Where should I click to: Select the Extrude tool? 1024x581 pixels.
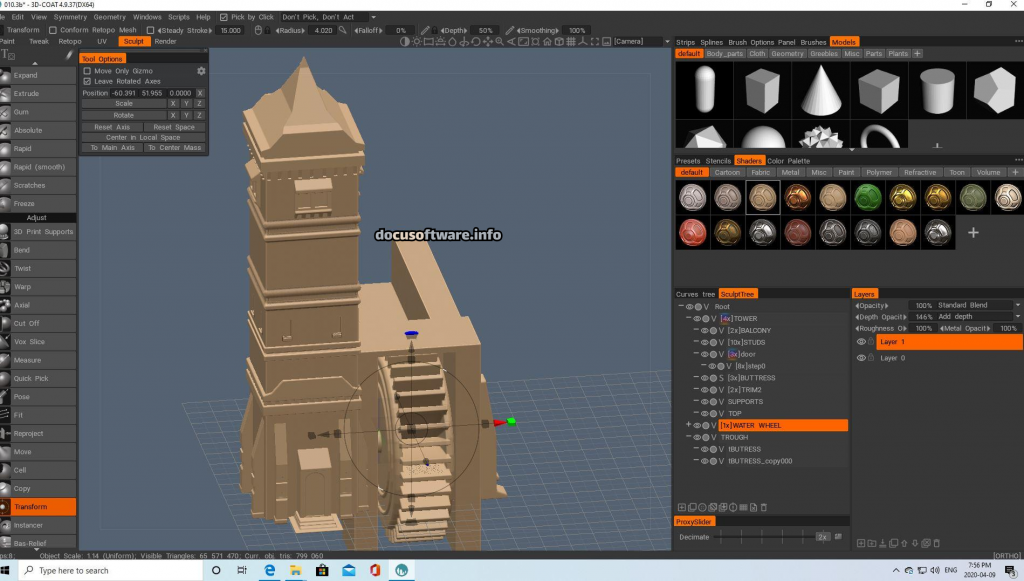38,93
